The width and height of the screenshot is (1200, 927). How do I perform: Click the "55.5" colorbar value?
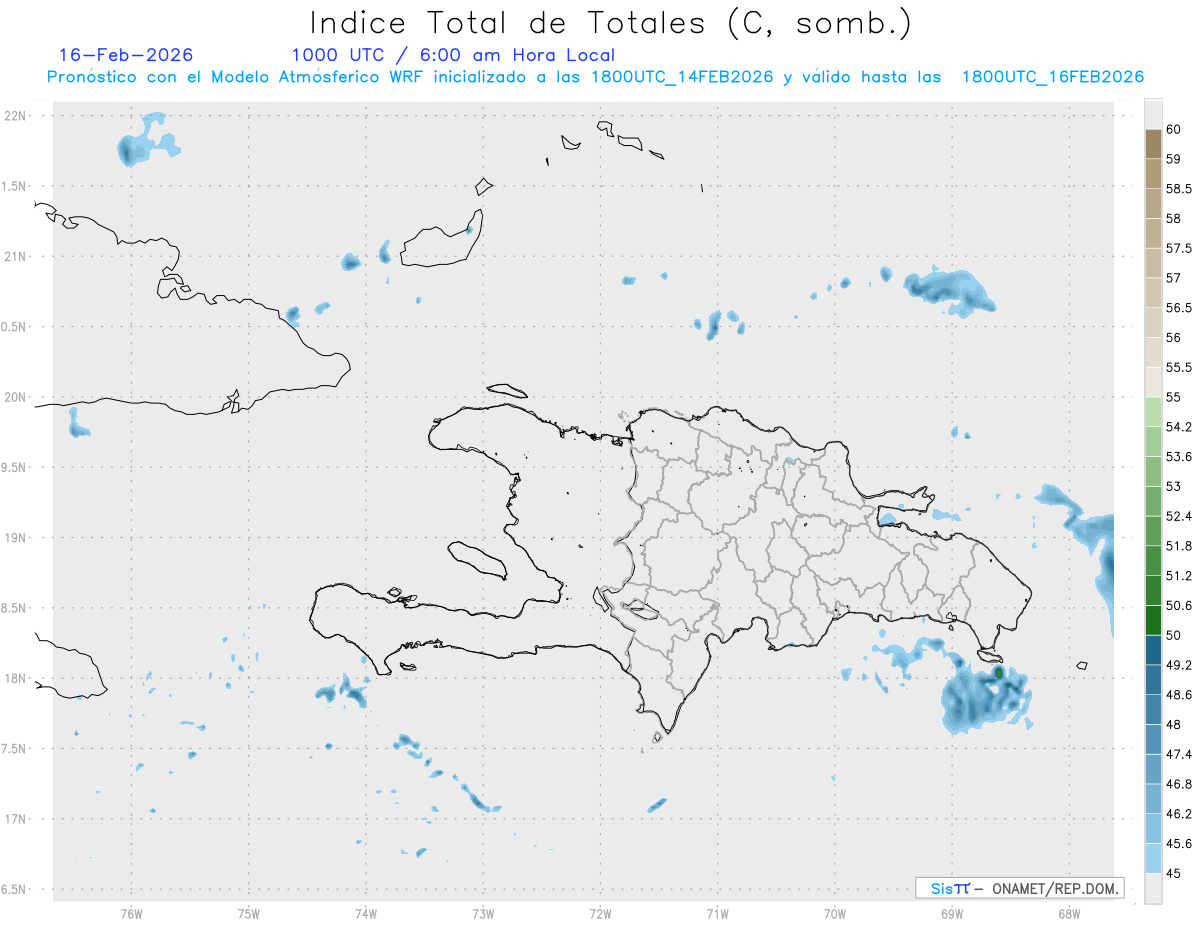1179,367
